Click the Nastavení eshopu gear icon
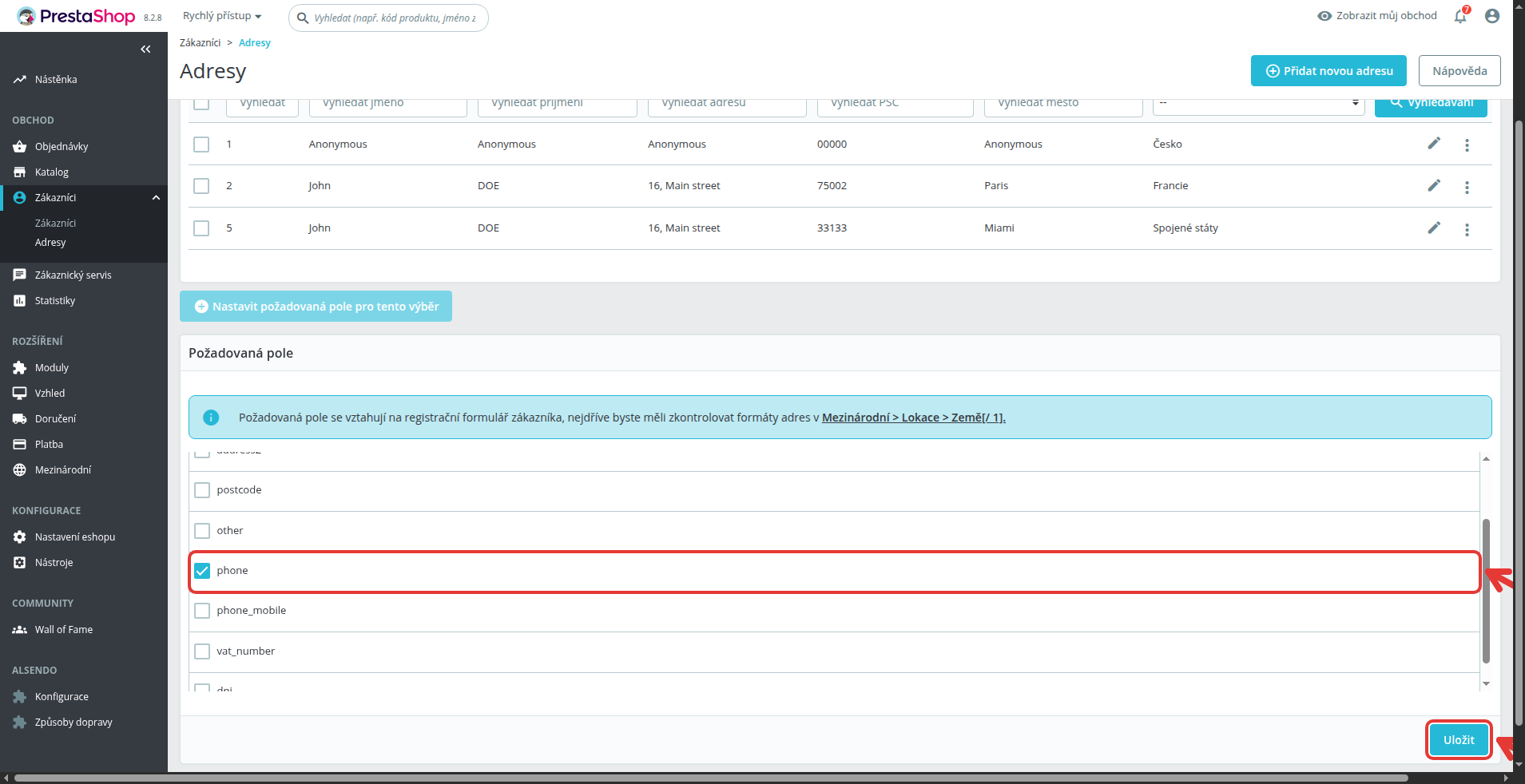This screenshot has width=1525, height=784. coord(20,537)
